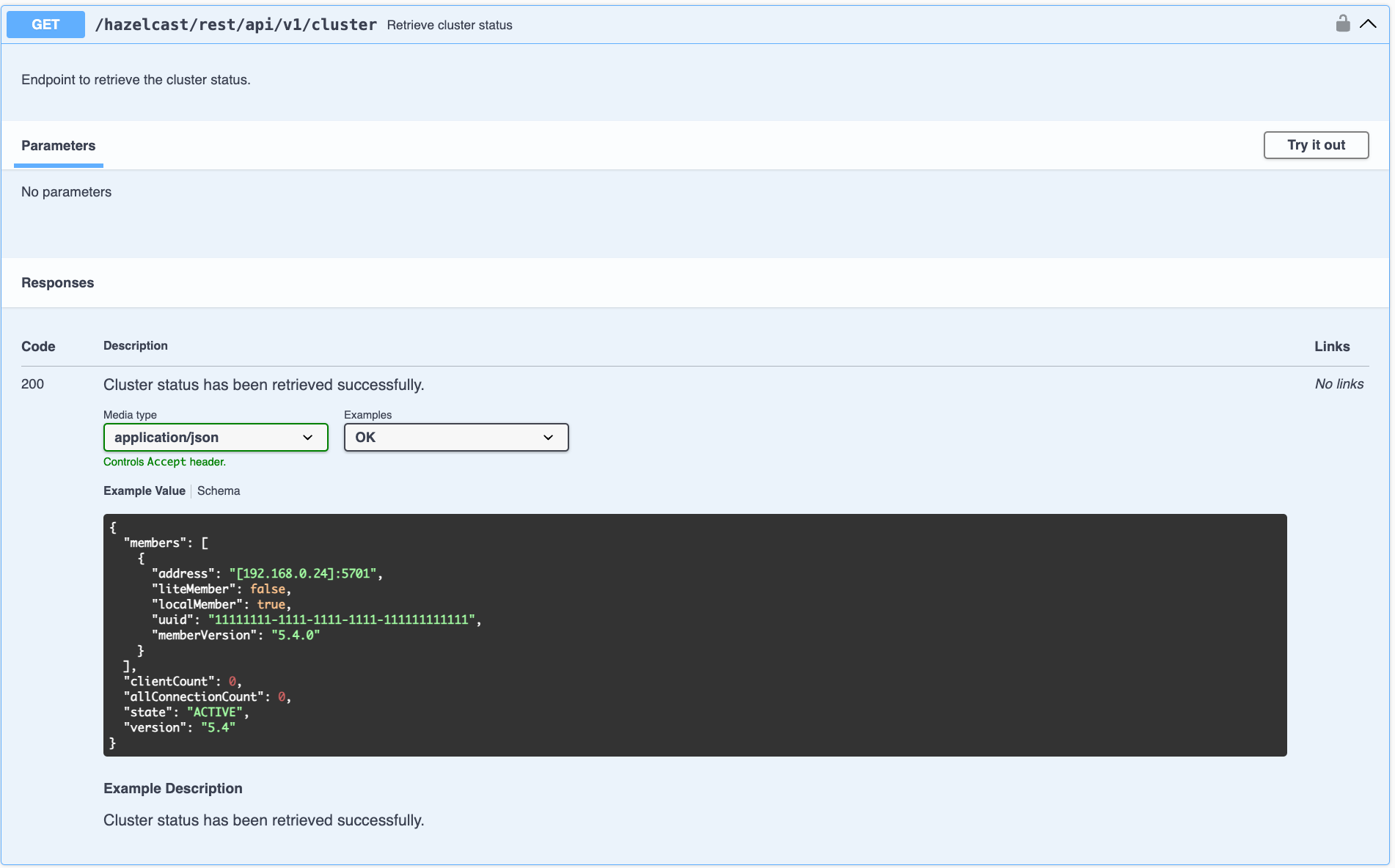
Task: Open the Accept header link
Action: (x=166, y=462)
